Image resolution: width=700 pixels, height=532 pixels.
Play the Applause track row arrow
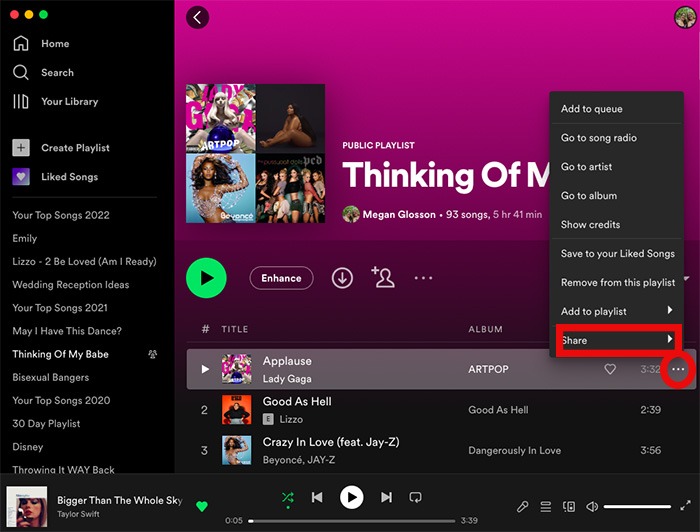pos(205,369)
